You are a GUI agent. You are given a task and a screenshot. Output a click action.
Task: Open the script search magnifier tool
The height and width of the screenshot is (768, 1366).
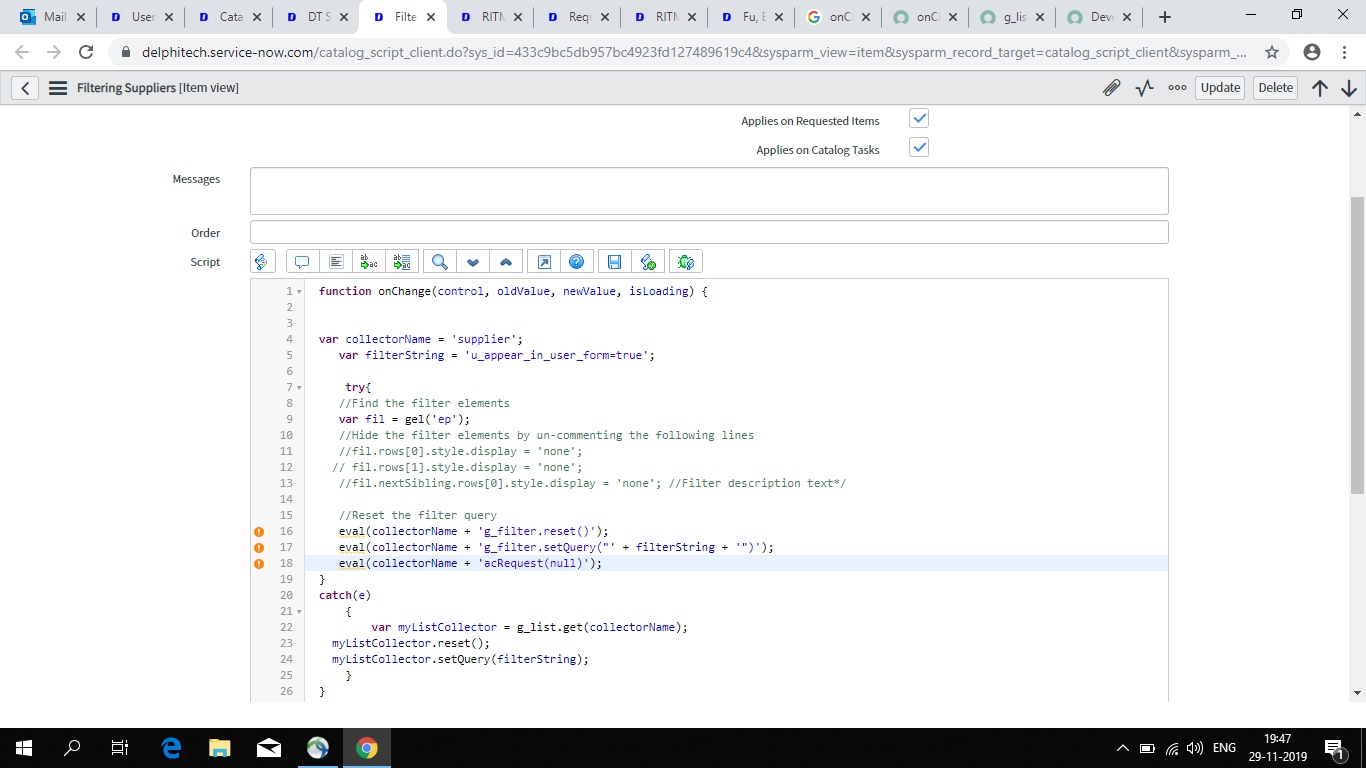point(439,262)
